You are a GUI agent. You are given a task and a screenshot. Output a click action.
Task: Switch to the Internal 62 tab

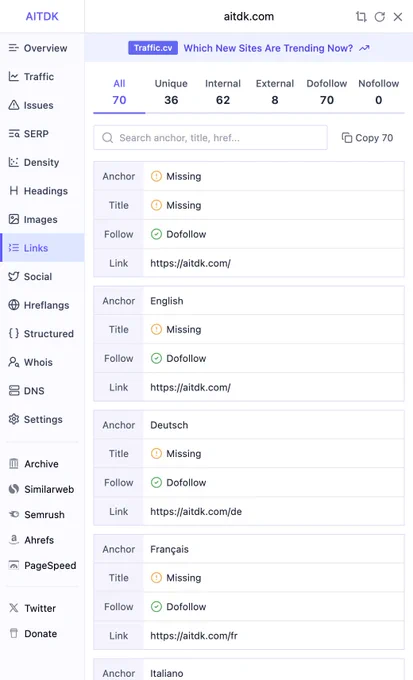(223, 92)
